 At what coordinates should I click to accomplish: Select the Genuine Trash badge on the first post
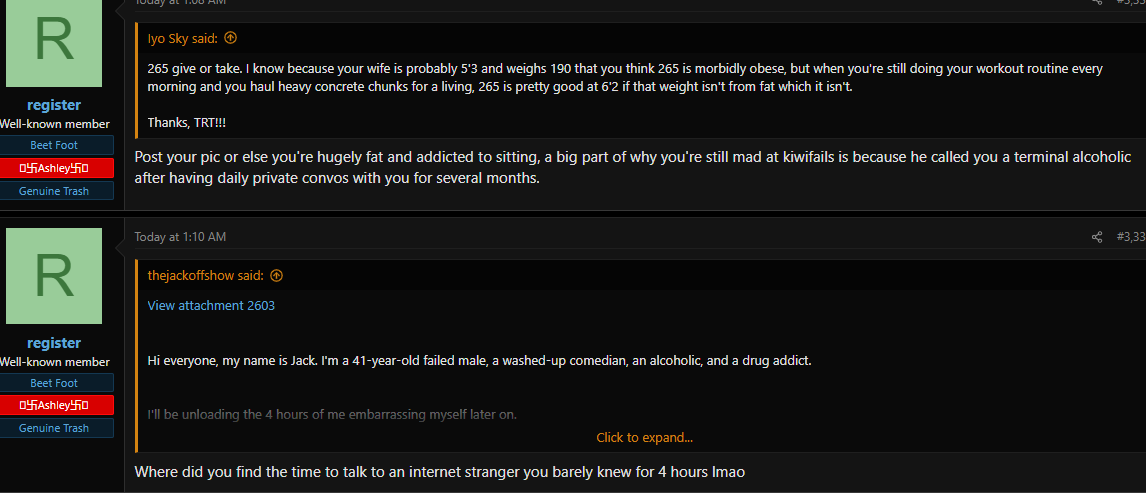(54, 191)
